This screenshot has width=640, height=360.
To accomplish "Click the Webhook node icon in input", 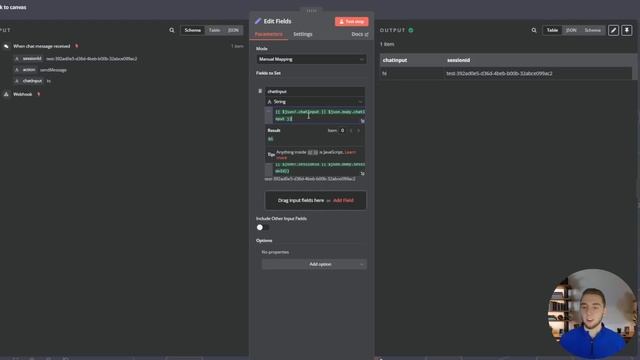I will pos(6,94).
